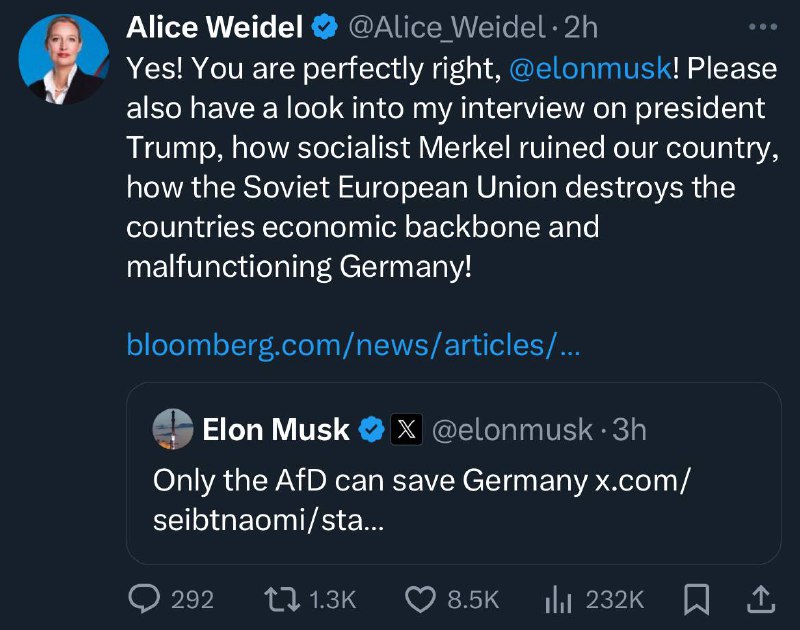Click the repost arrows icon
The image size is (800, 630).
(x=282, y=599)
